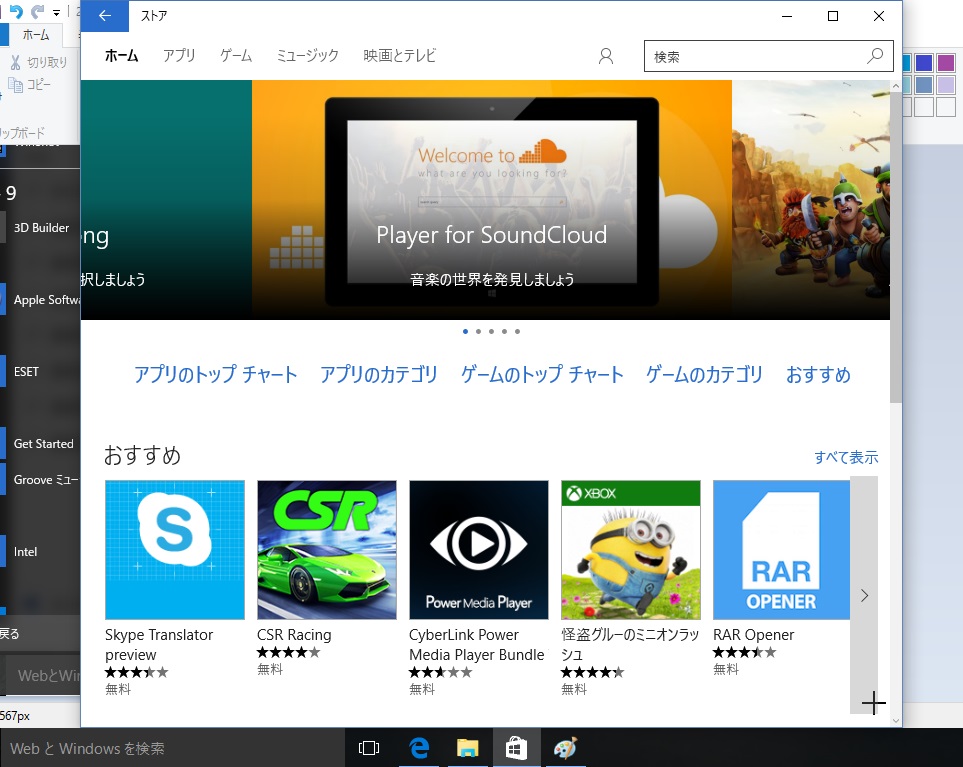Open the Game top charts link

coord(542,374)
